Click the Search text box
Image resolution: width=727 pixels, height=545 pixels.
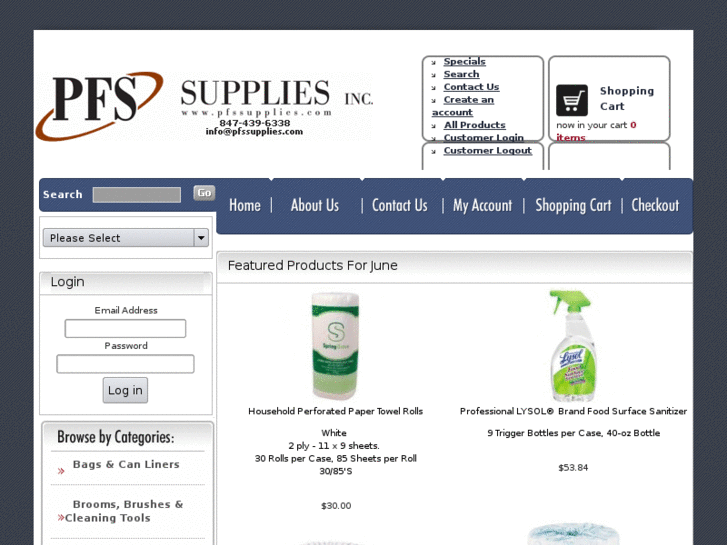click(137, 195)
